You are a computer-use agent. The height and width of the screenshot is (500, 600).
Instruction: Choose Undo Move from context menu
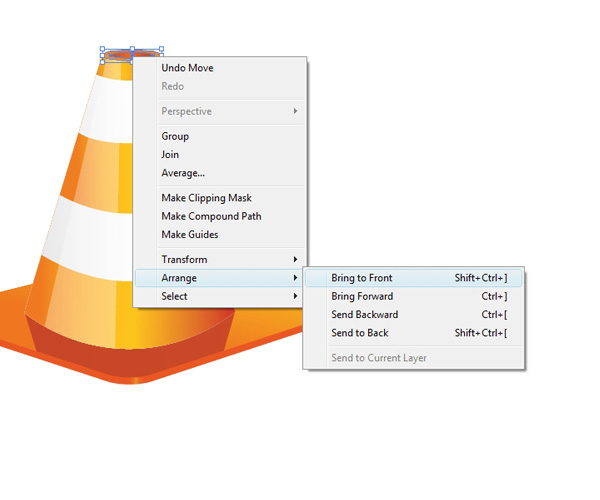(221, 68)
